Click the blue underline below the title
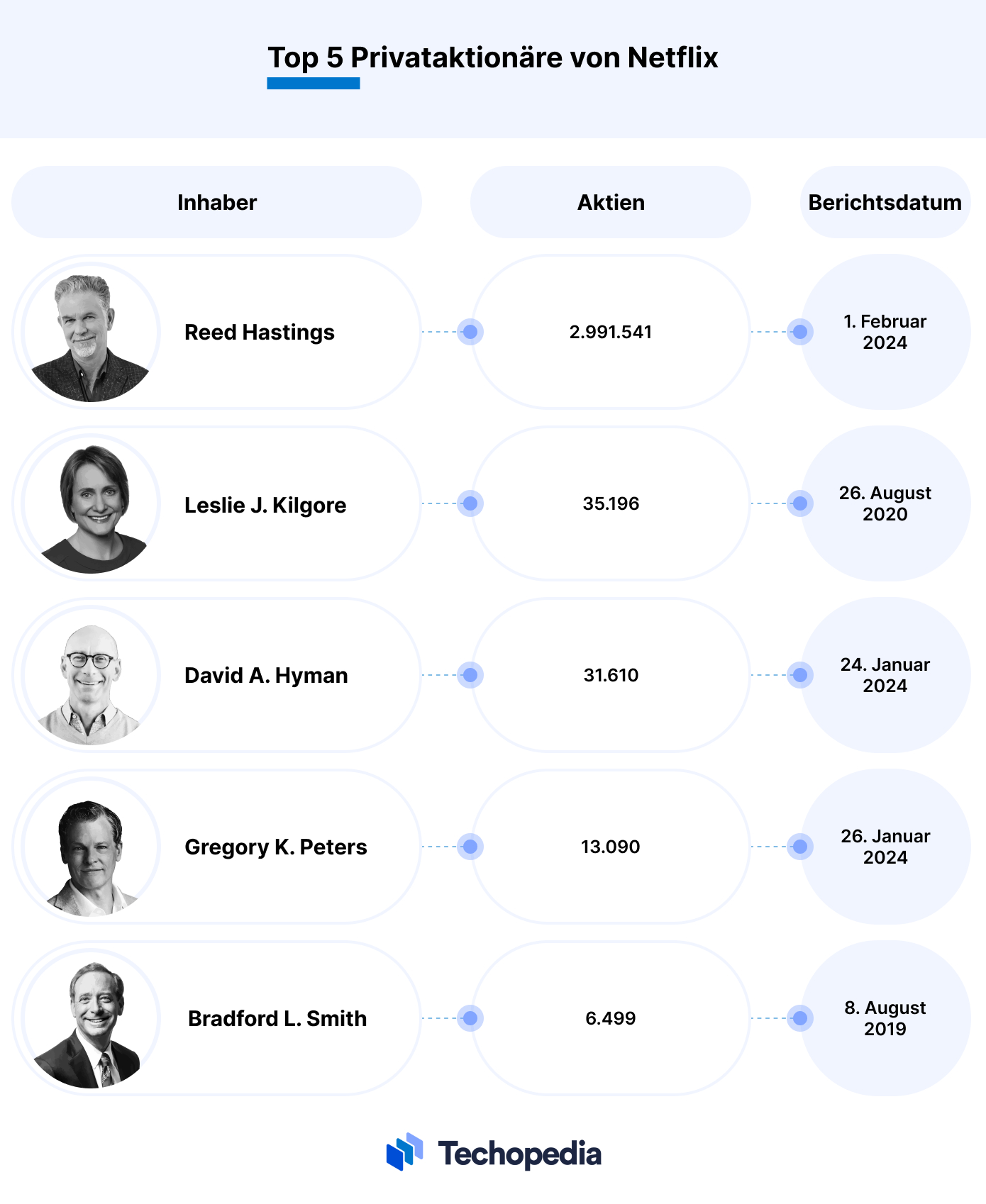Image resolution: width=986 pixels, height=1204 pixels. coord(314,84)
